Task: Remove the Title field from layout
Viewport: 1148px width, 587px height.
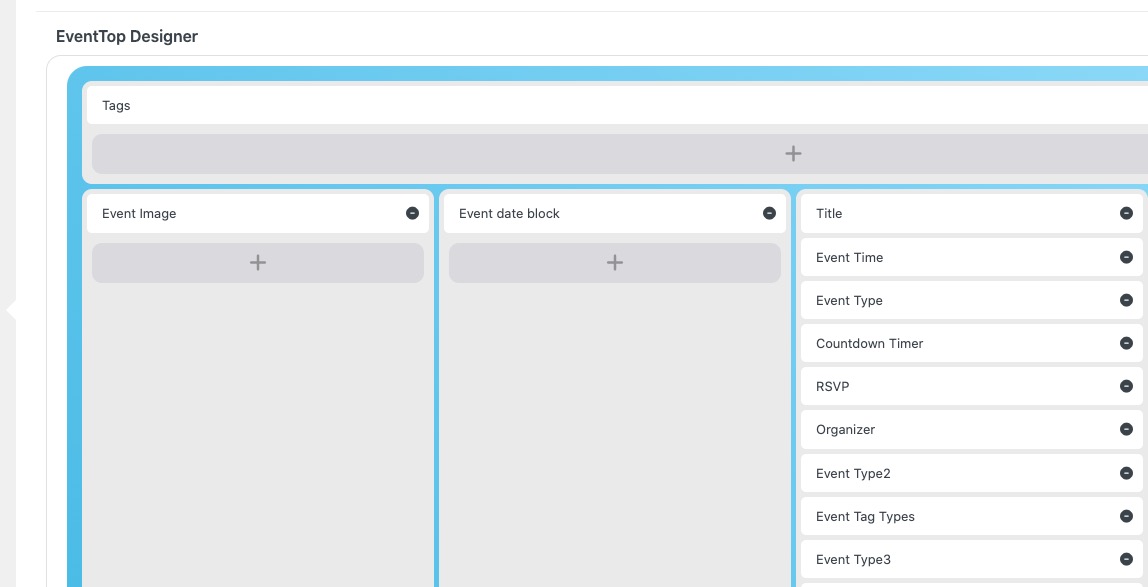Action: pos(1126,213)
